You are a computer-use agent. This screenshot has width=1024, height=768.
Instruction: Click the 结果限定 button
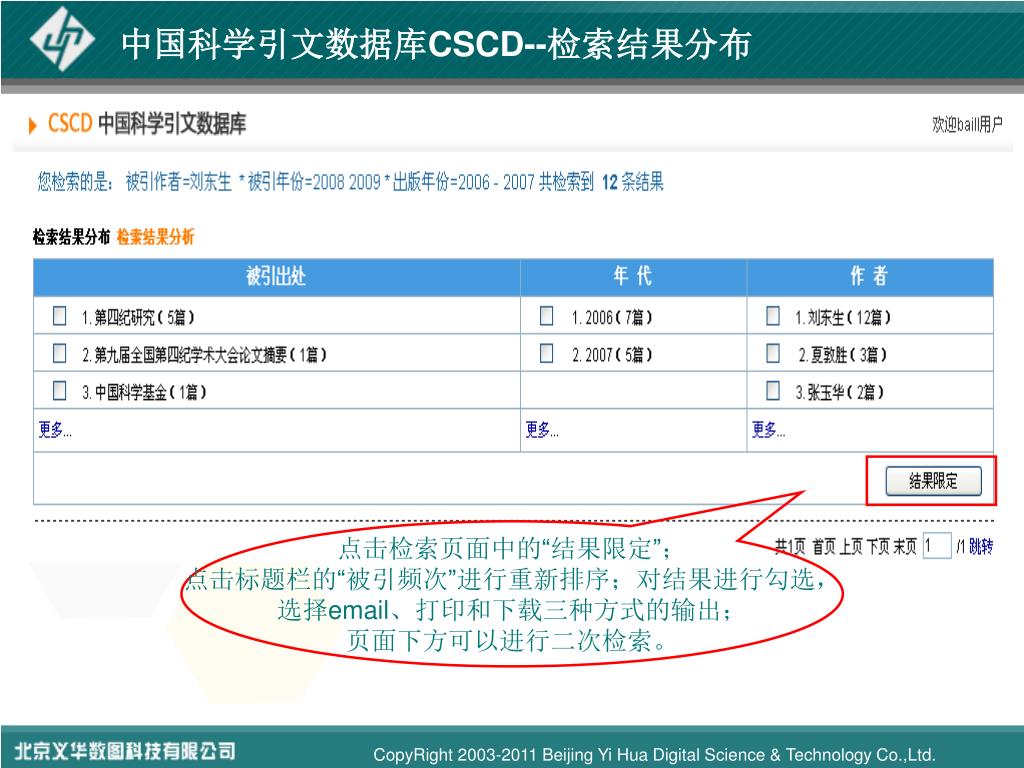[x=933, y=481]
